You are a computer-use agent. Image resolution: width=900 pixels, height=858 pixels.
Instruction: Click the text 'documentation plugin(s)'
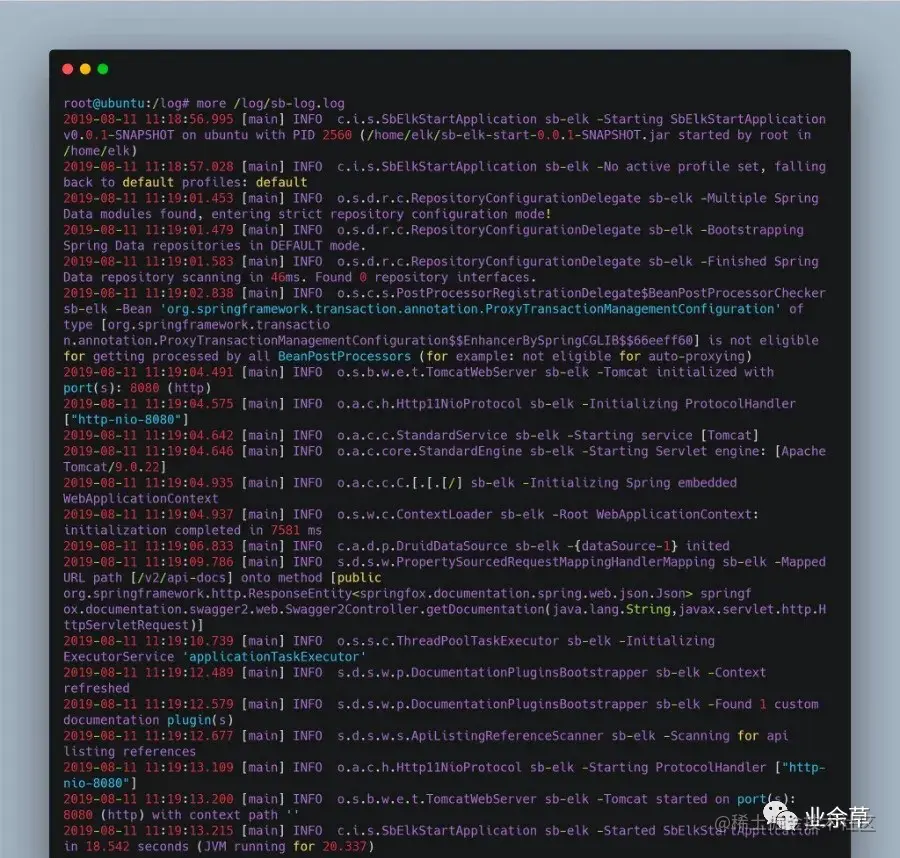148,720
